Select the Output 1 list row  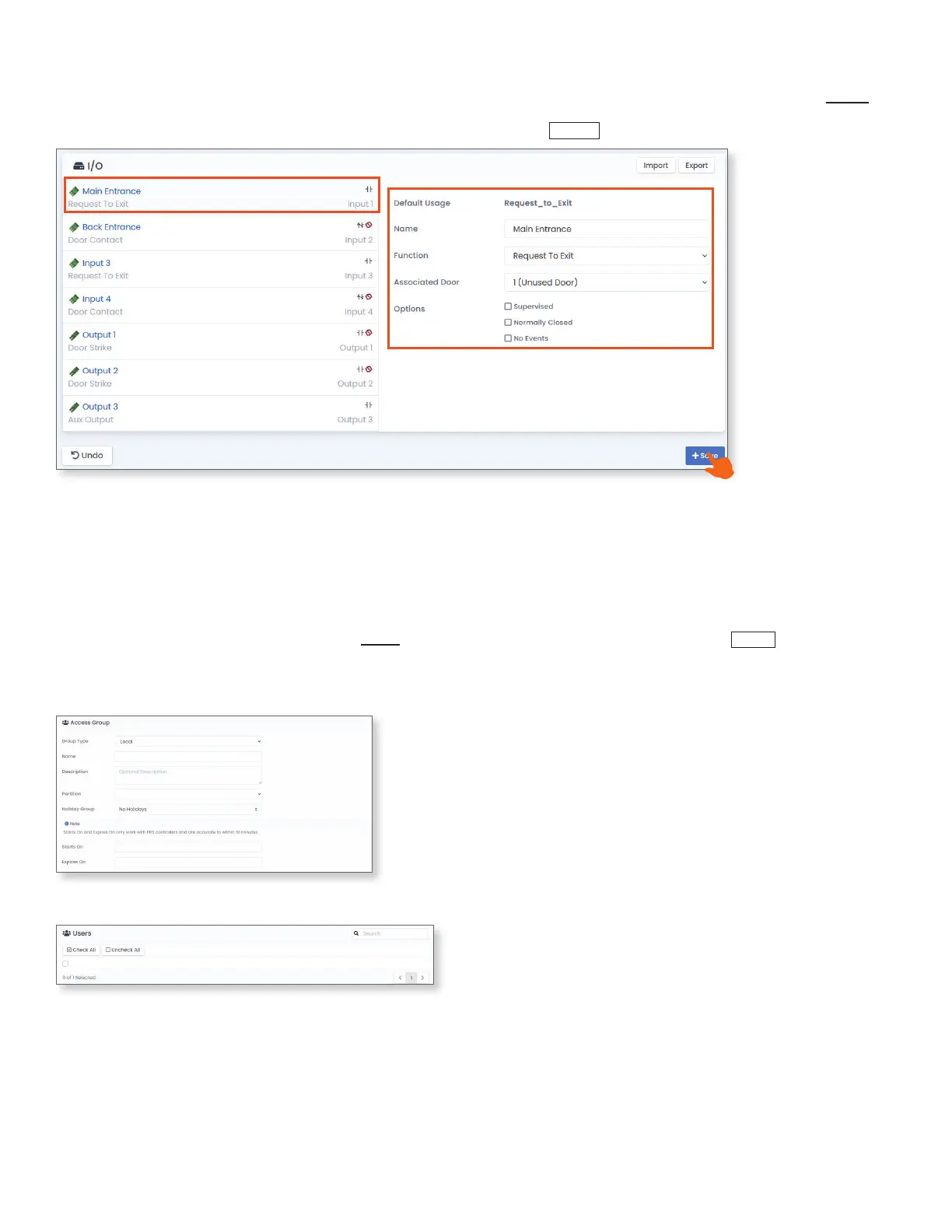221,341
